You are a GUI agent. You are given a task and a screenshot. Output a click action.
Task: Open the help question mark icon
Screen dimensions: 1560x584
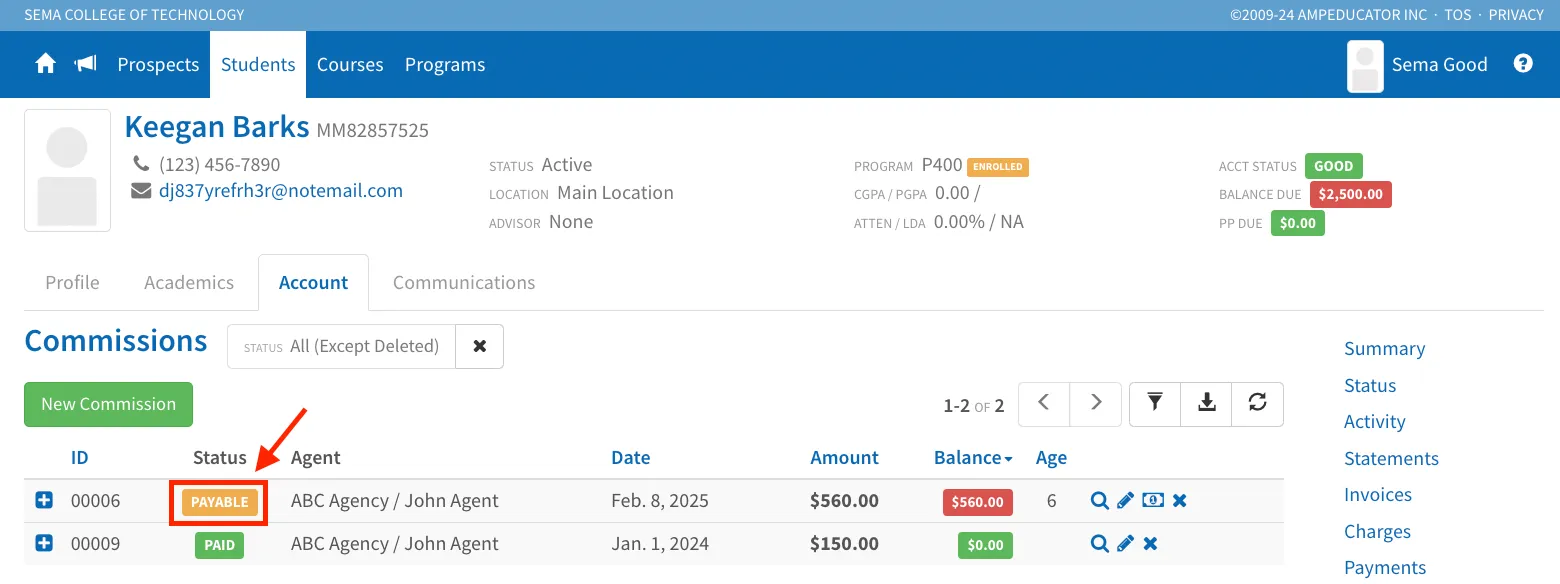point(1523,64)
